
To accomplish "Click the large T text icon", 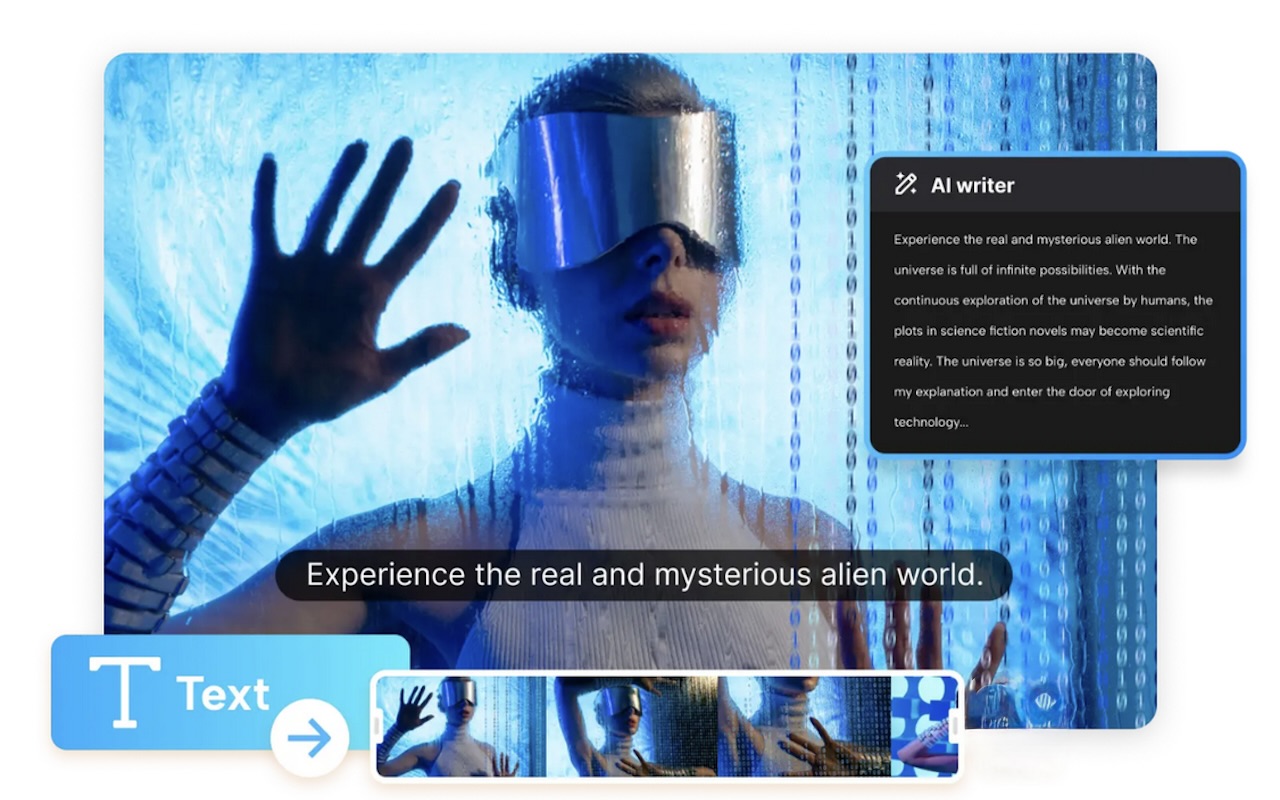I will (x=124, y=691).
